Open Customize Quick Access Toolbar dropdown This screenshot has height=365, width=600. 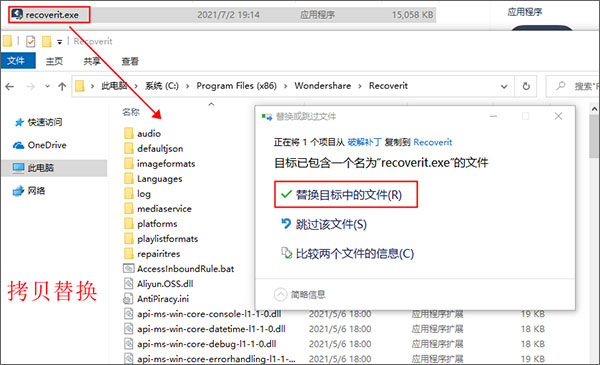click(x=60, y=42)
